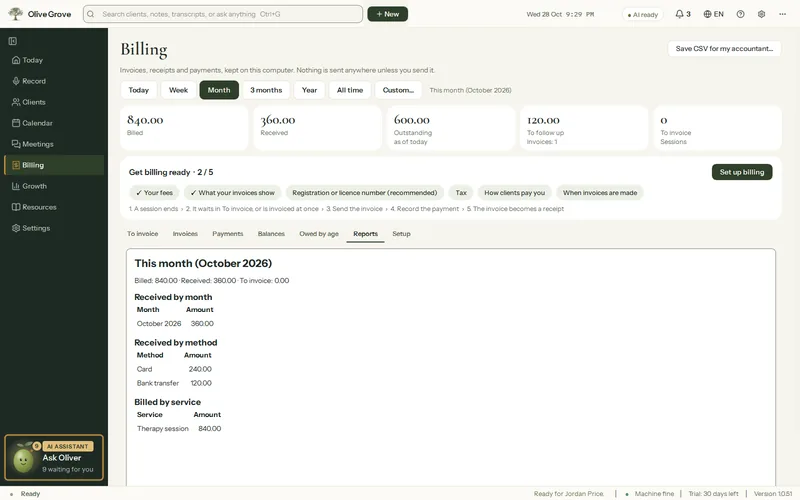Open the Invoices tab
Image resolution: width=800 pixels, height=500 pixels.
click(185, 234)
